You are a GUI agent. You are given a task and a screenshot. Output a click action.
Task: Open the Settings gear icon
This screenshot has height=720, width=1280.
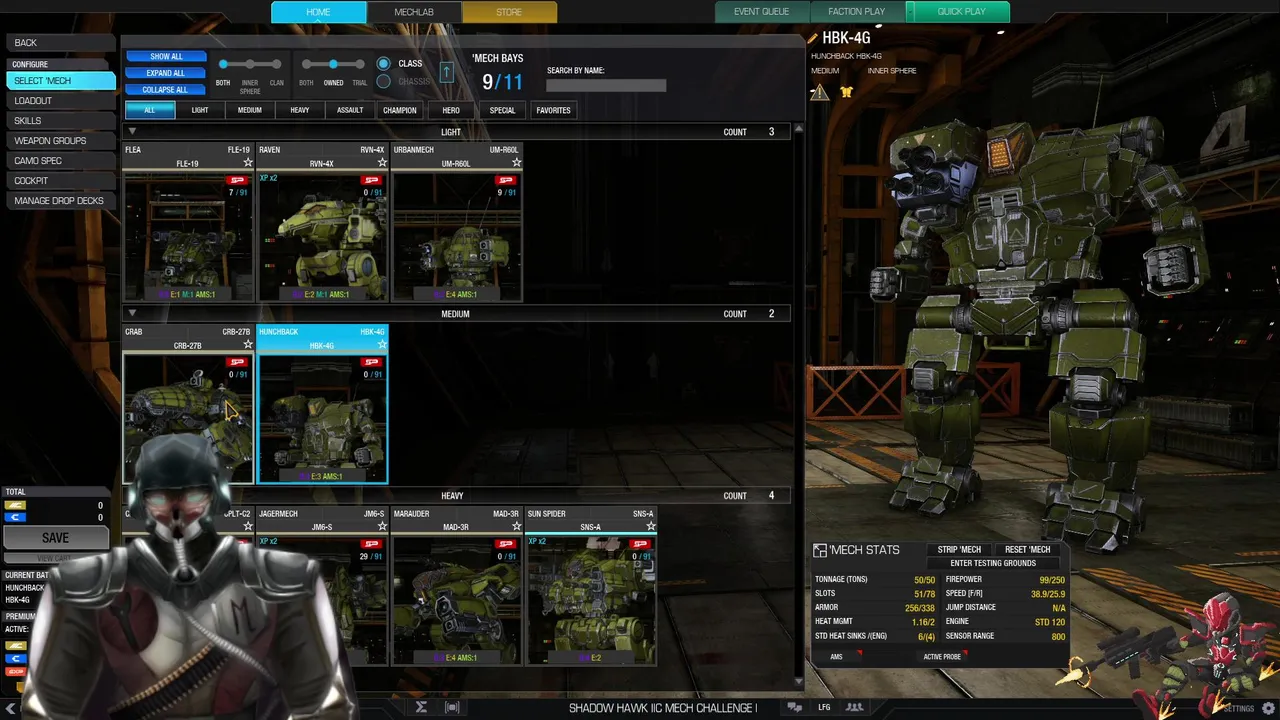tap(1268, 708)
